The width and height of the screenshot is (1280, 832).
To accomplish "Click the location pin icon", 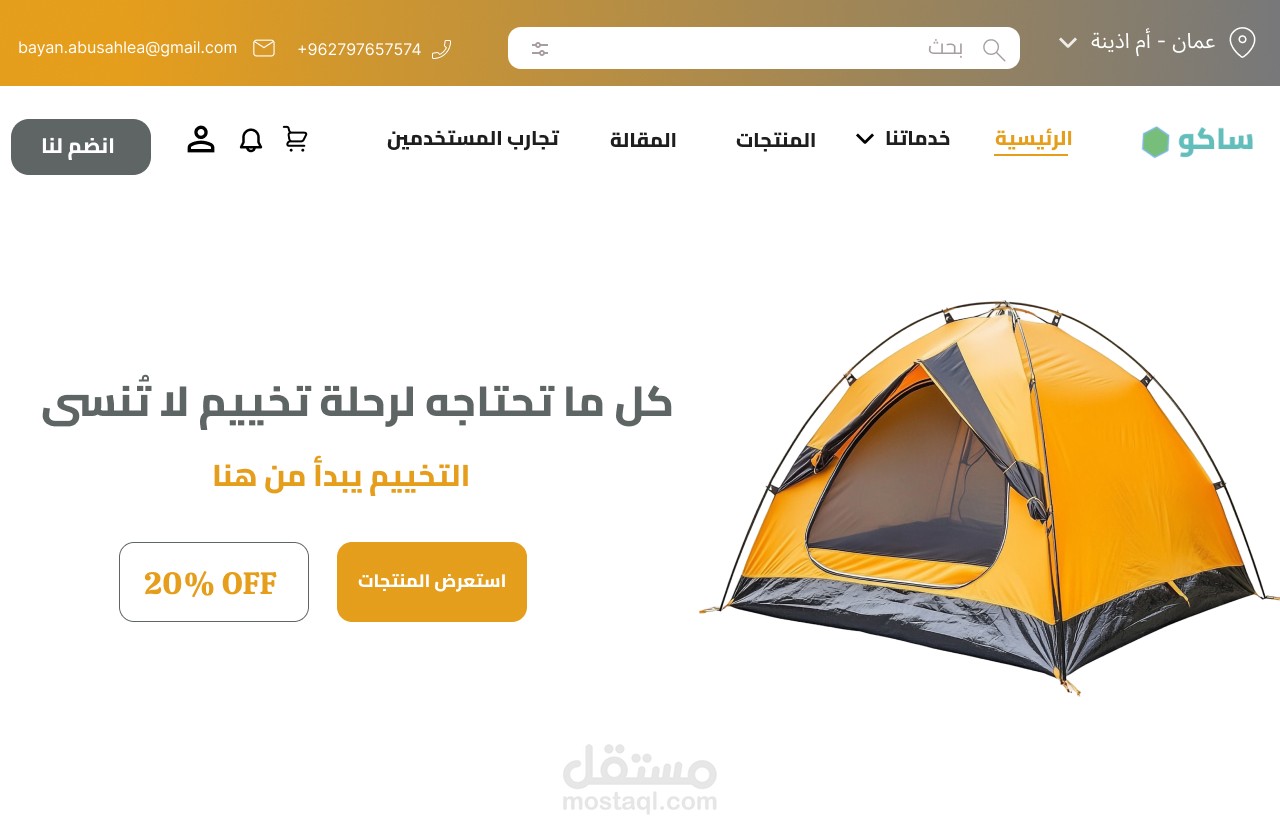I will [x=1242, y=42].
